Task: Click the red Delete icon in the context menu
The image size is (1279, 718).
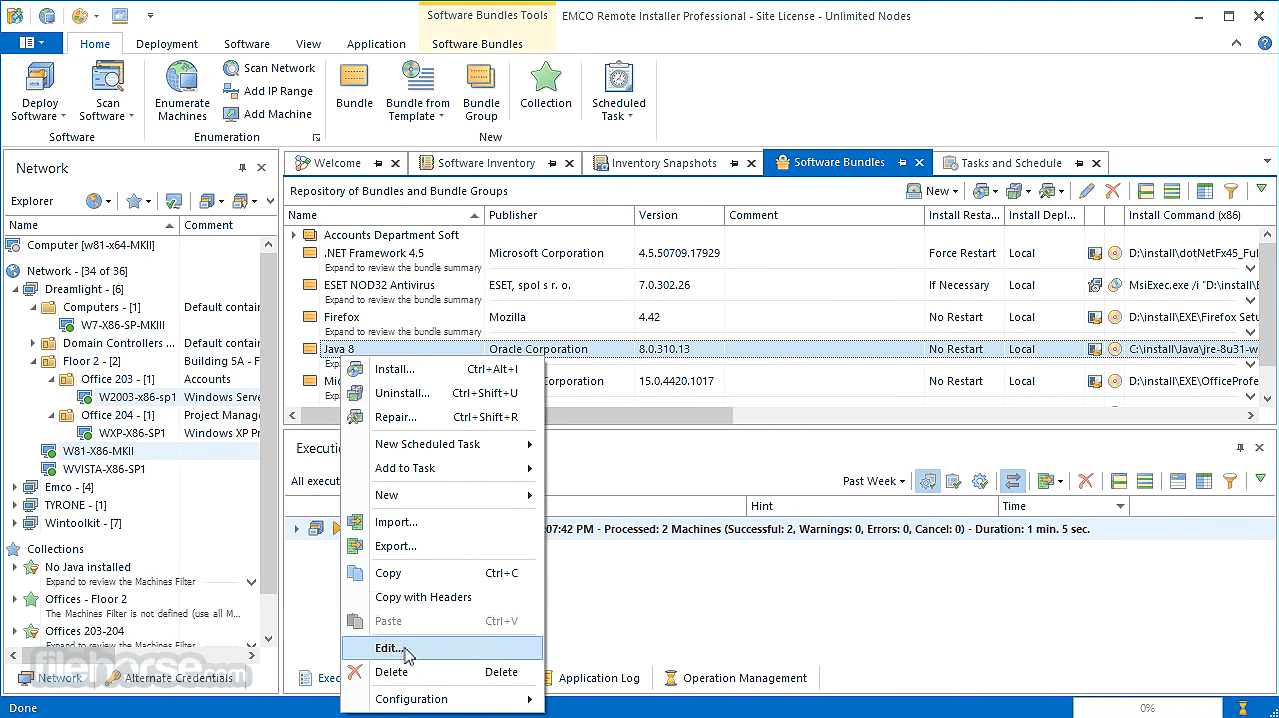Action: point(355,672)
